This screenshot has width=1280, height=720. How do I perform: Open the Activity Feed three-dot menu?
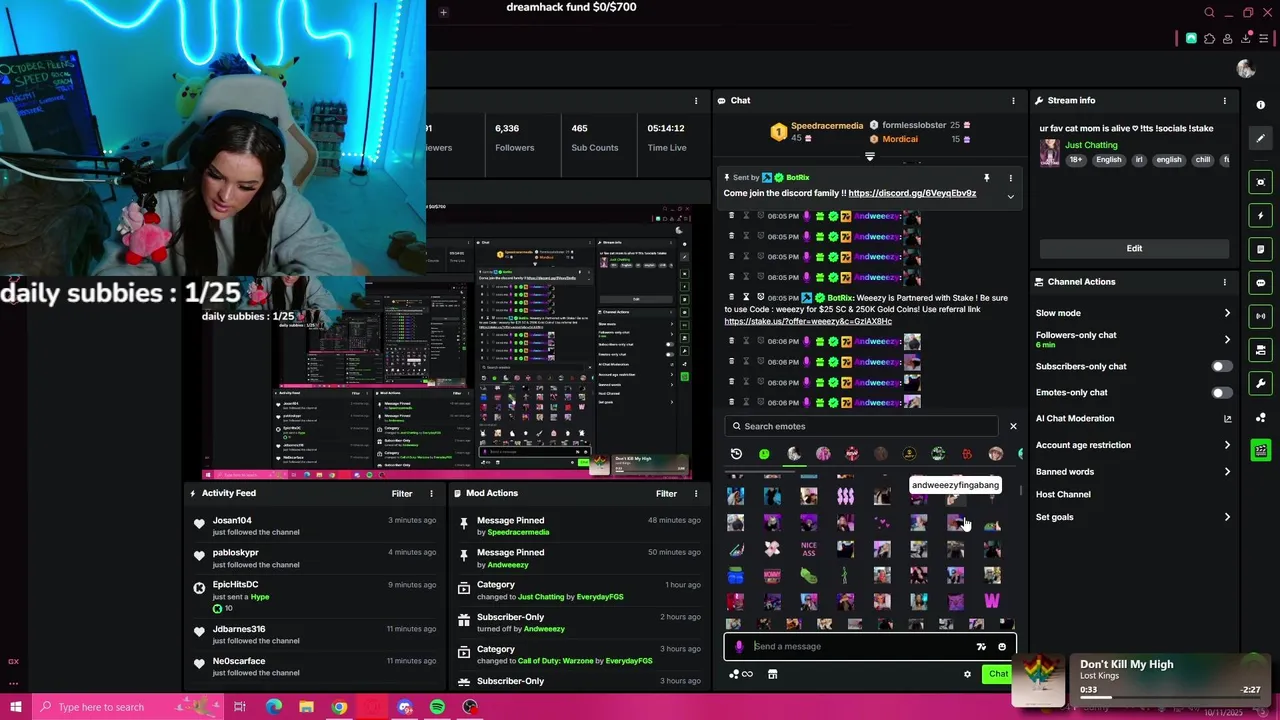pos(431,493)
